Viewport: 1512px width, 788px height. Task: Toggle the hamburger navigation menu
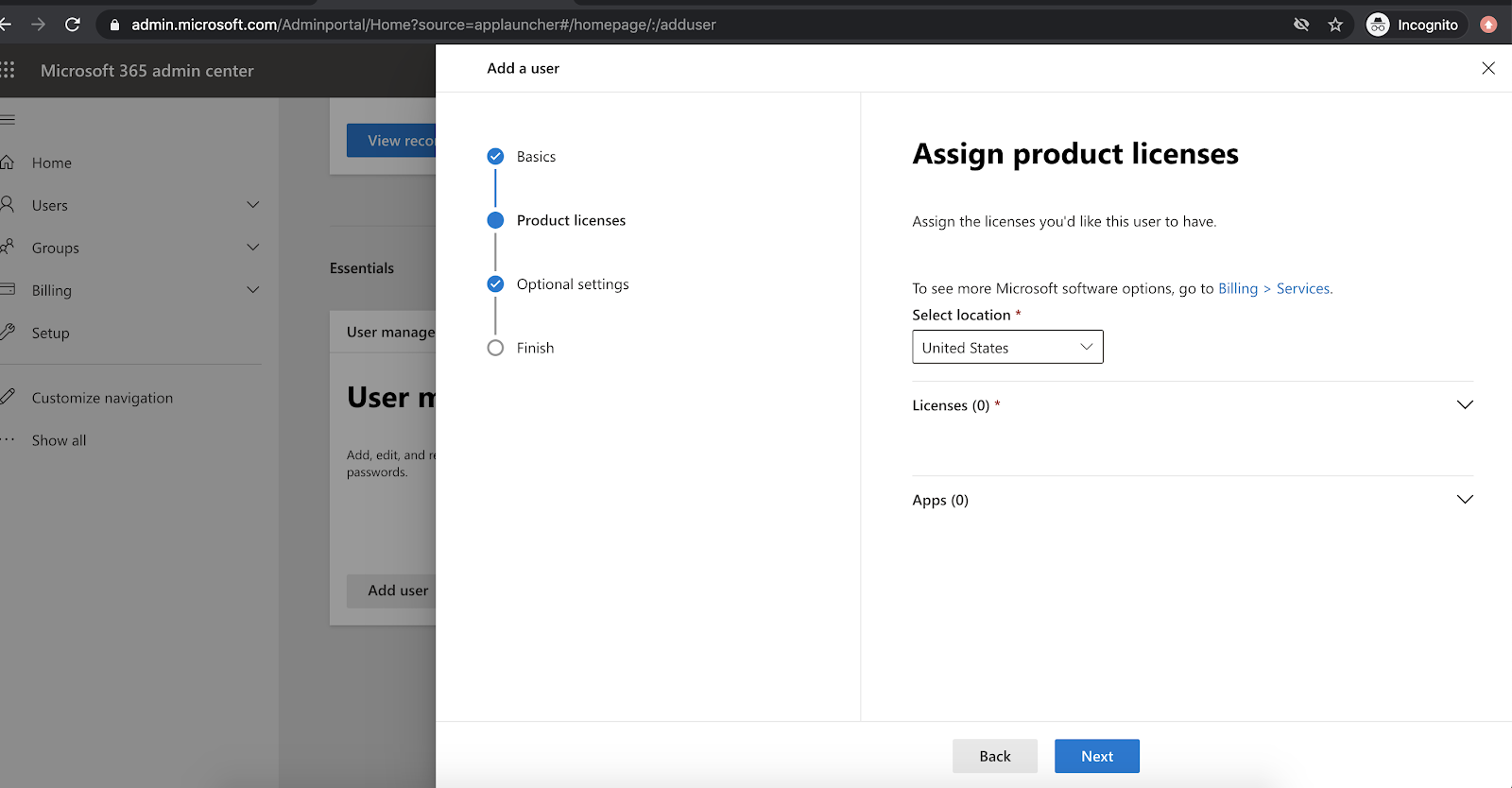click(x=8, y=120)
